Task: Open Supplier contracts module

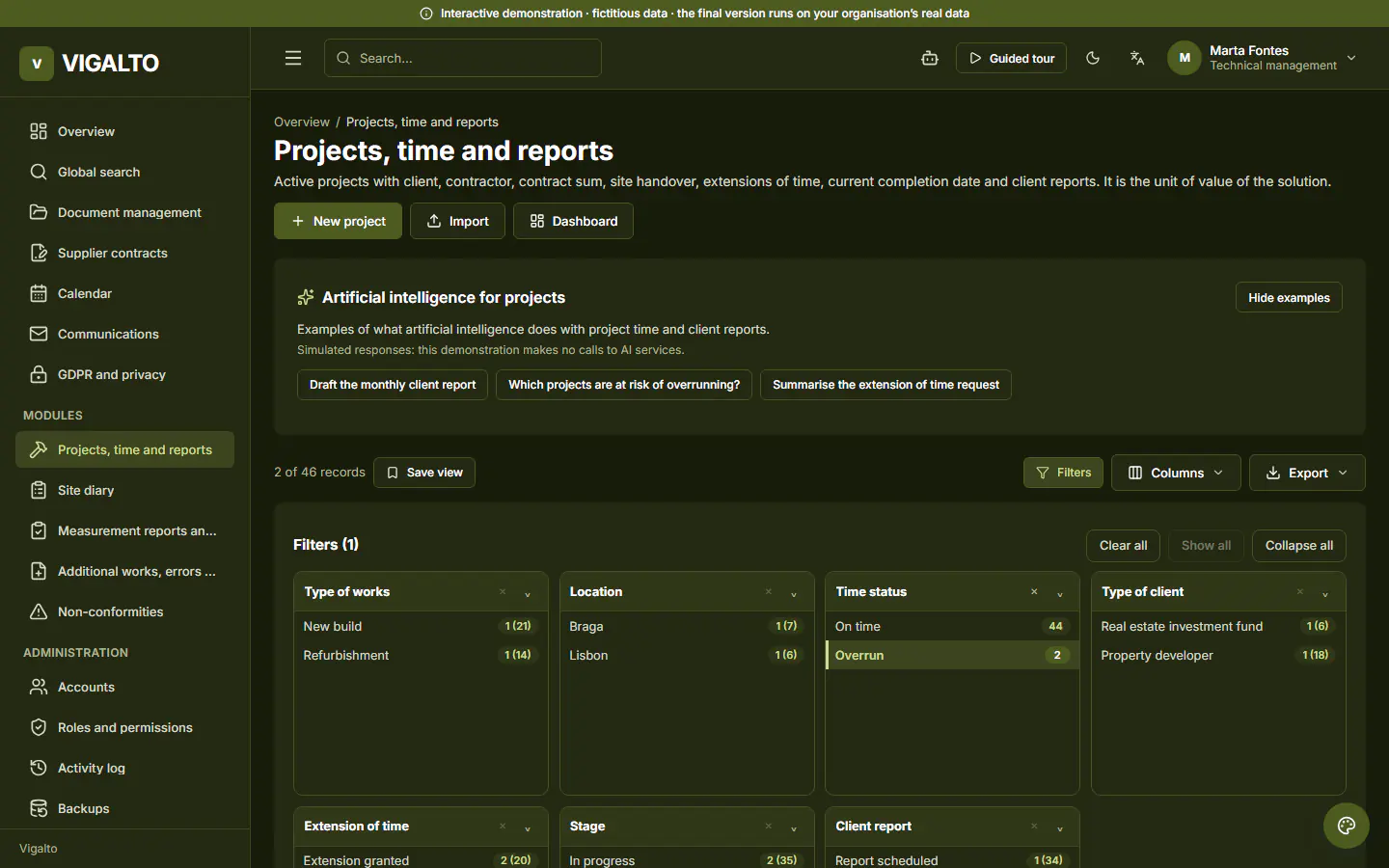Action: [x=125, y=253]
